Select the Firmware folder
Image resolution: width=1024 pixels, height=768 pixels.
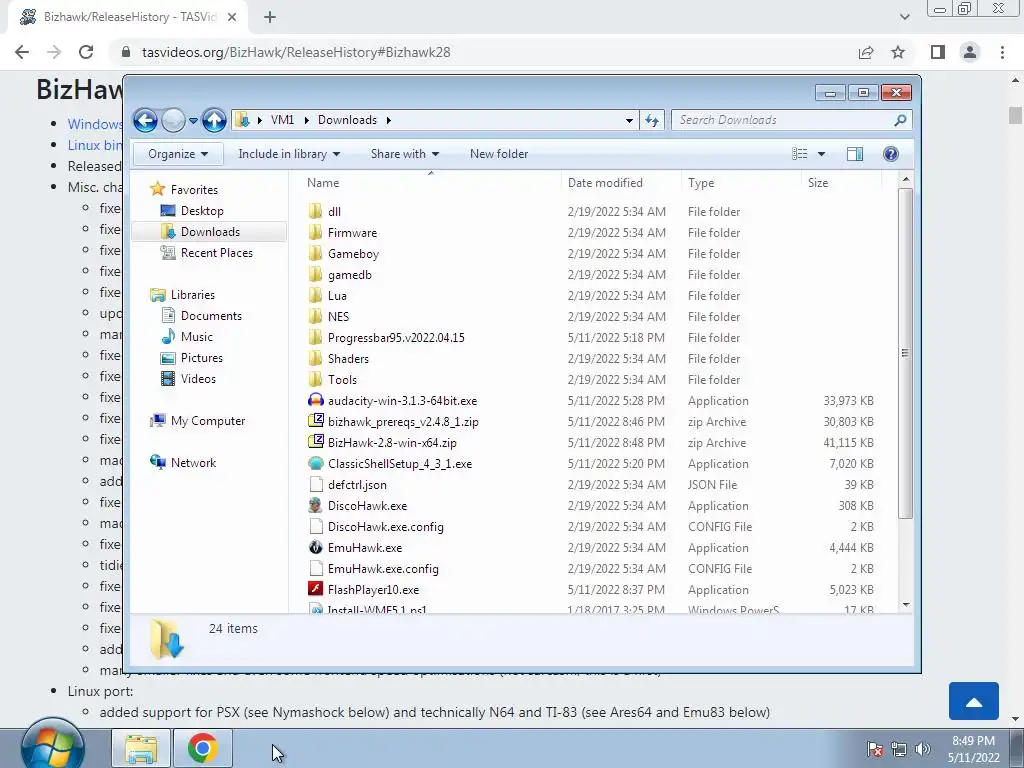352,232
